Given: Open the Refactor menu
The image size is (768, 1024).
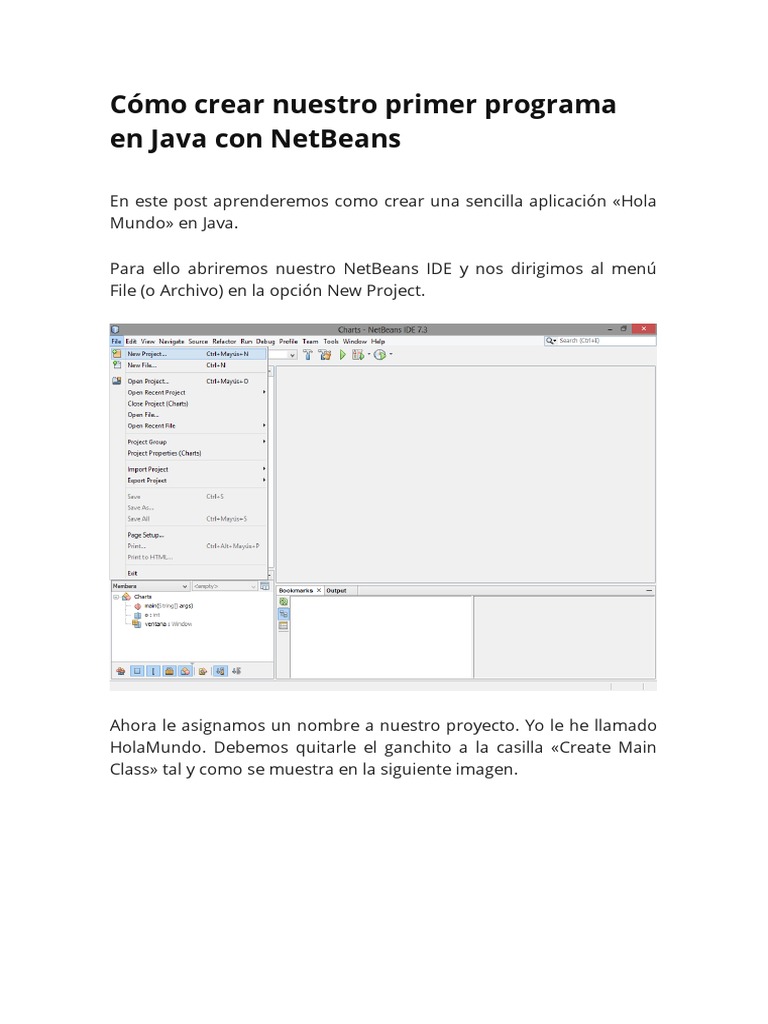Looking at the screenshot, I should tap(224, 342).
